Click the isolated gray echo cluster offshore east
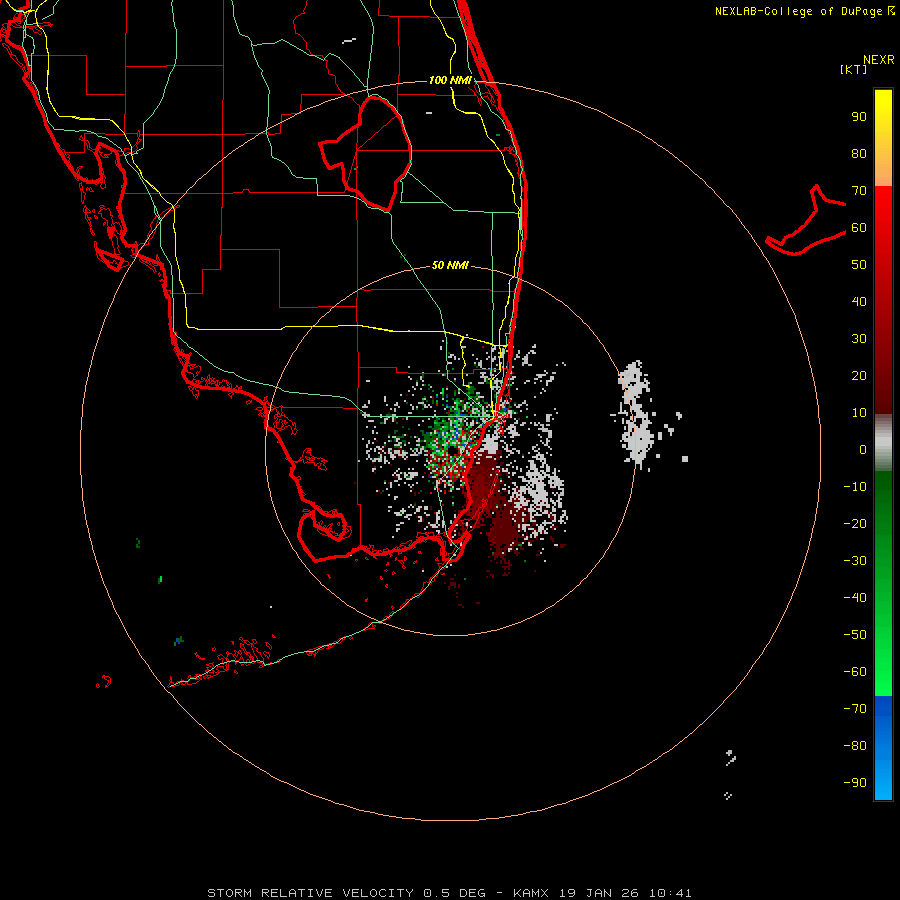The image size is (900, 900). [637, 413]
